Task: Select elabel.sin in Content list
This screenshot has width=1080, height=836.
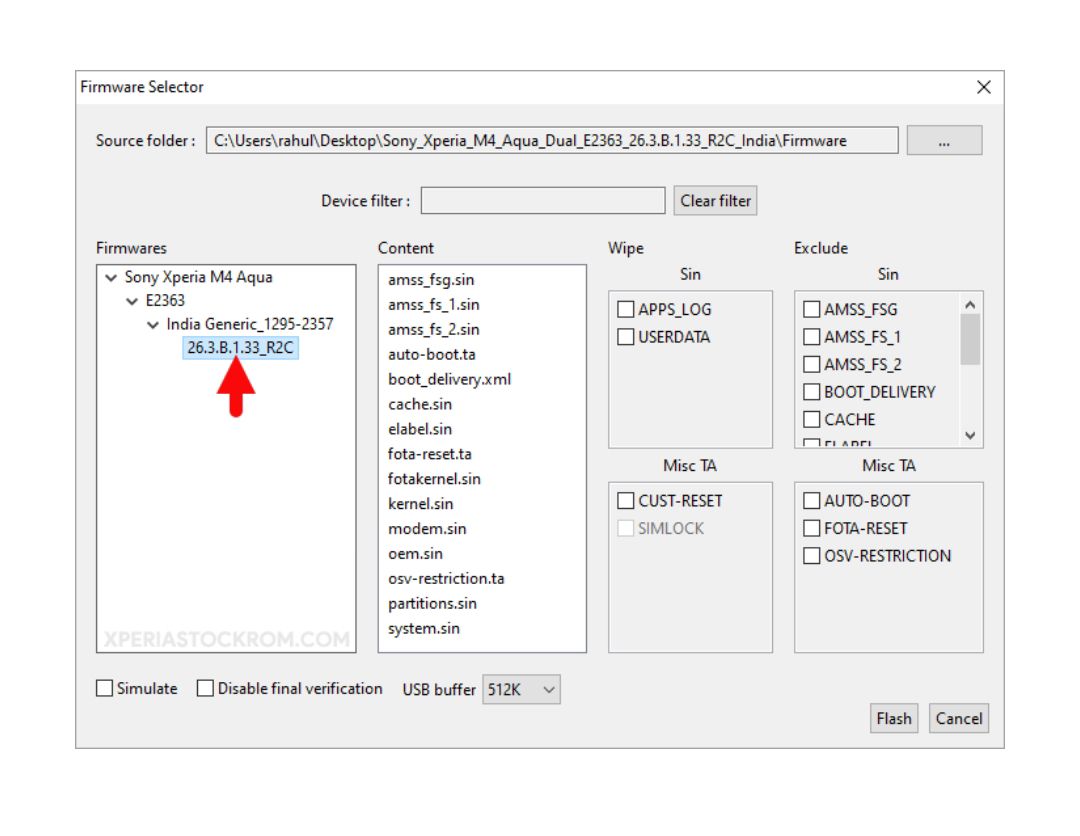Action: point(420,428)
